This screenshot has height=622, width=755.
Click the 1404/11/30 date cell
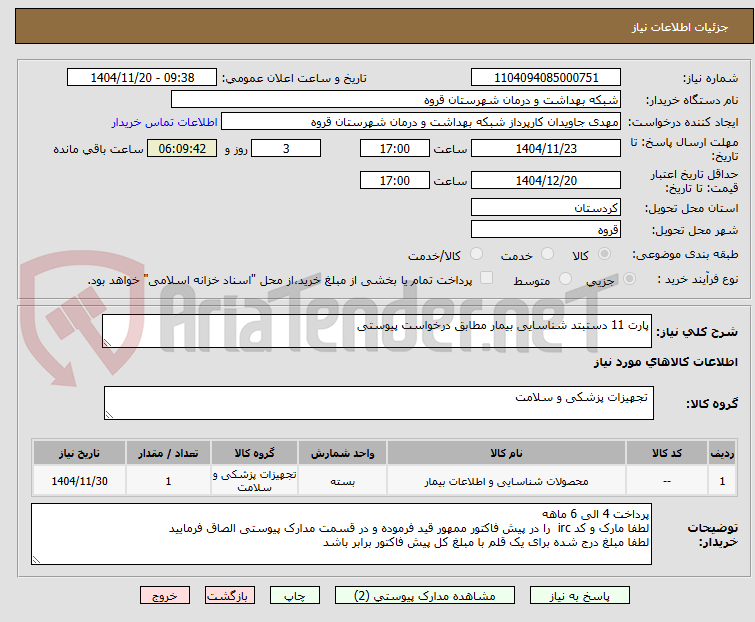pos(79,481)
